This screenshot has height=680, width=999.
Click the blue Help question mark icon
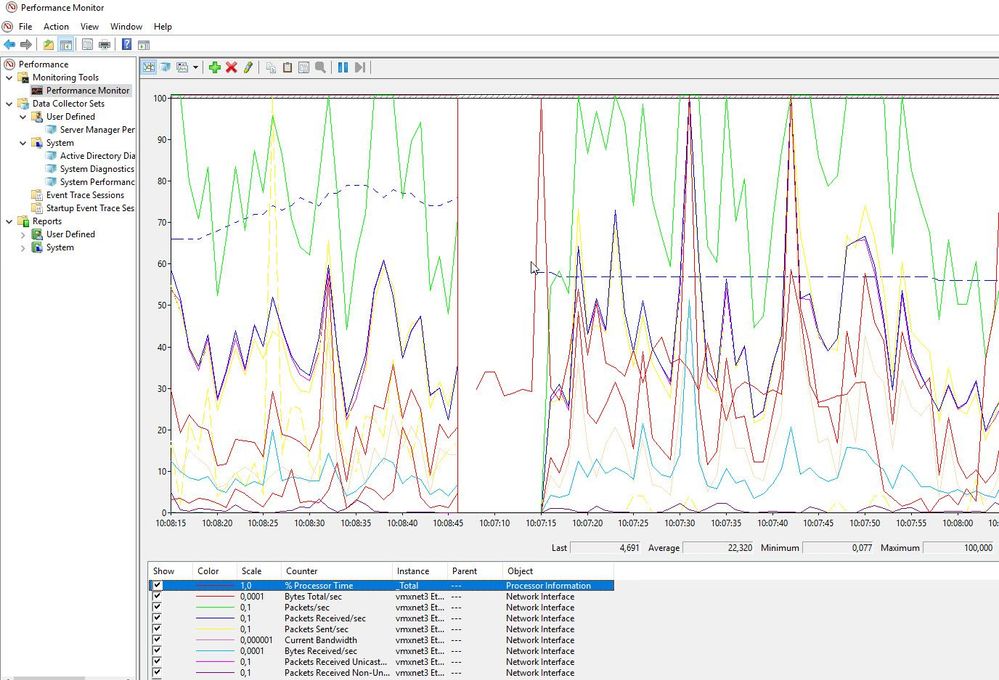tap(127, 44)
